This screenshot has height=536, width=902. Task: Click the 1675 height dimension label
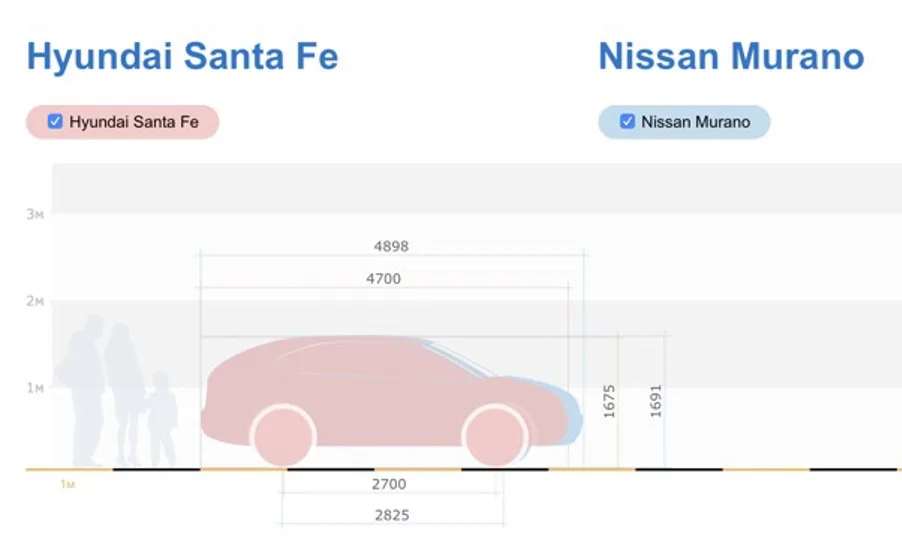point(609,401)
